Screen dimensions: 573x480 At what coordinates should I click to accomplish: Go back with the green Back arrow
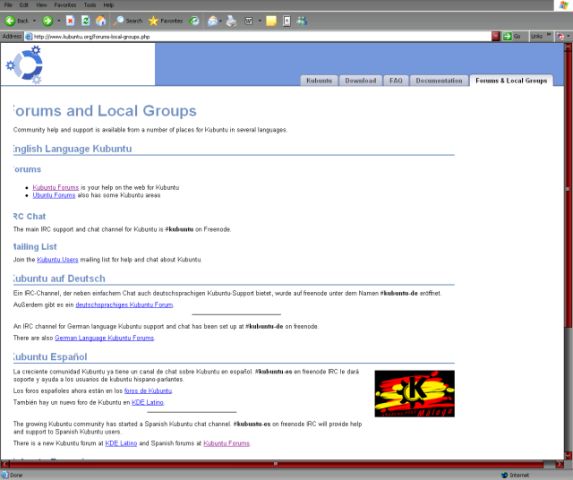(10, 21)
